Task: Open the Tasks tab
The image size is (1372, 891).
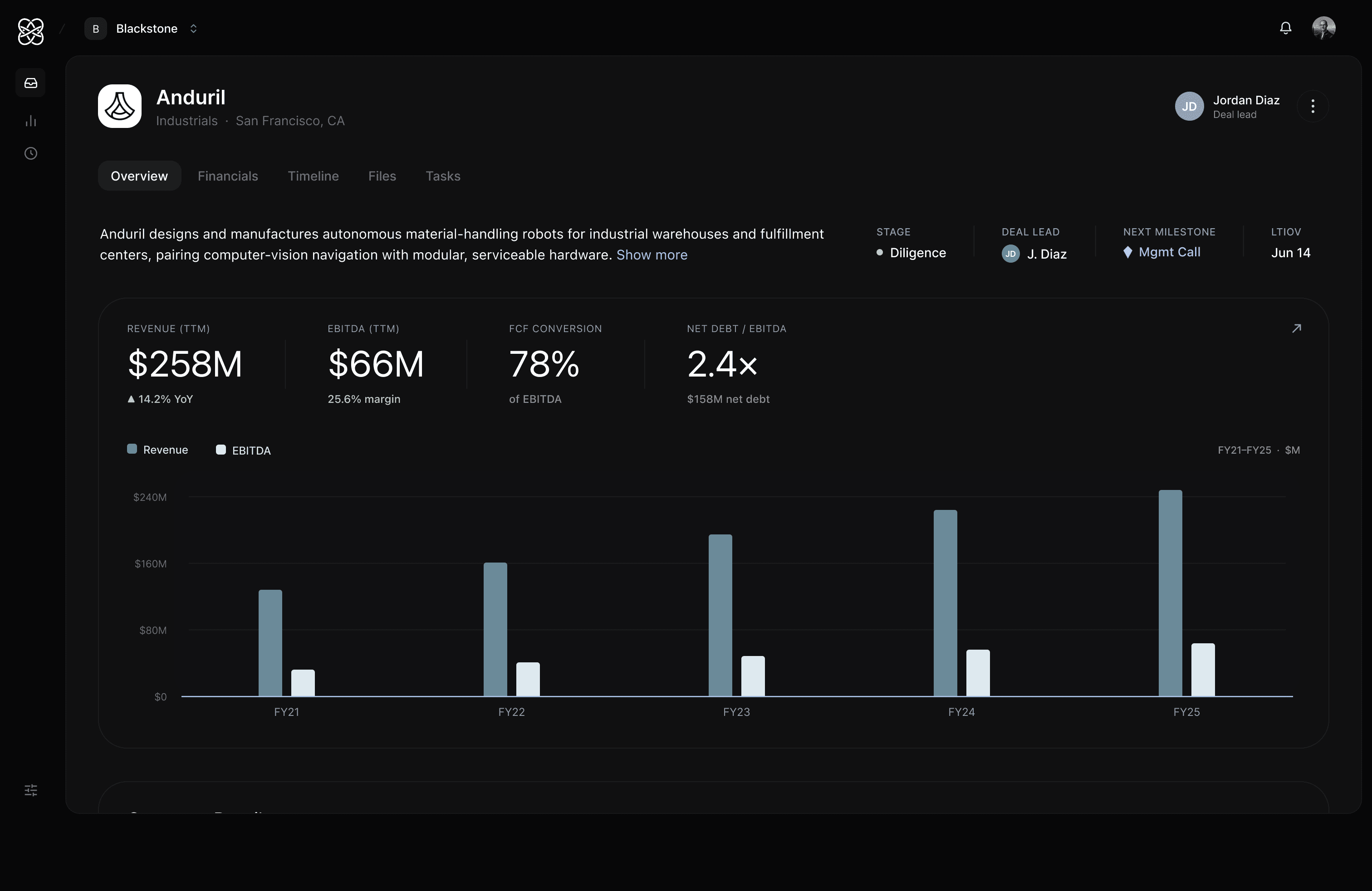Action: (443, 176)
